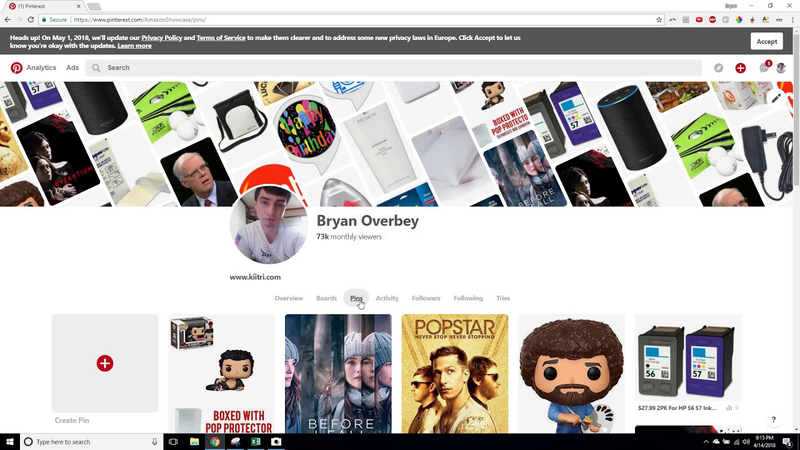Screen dimensions: 800x450
Task: Bookmark page with the star icon
Action: (x=659, y=19)
